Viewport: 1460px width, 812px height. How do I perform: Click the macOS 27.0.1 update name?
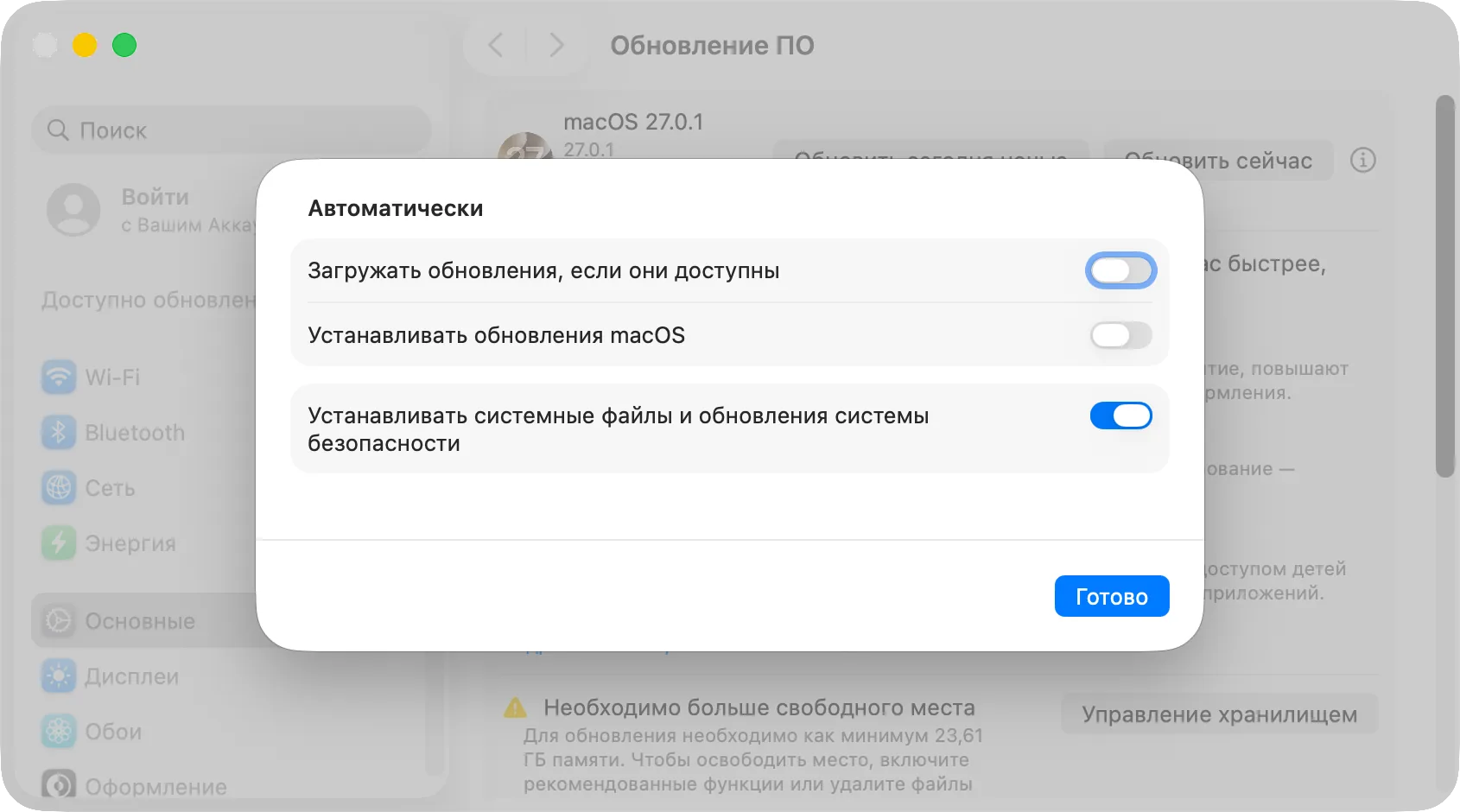(633, 122)
